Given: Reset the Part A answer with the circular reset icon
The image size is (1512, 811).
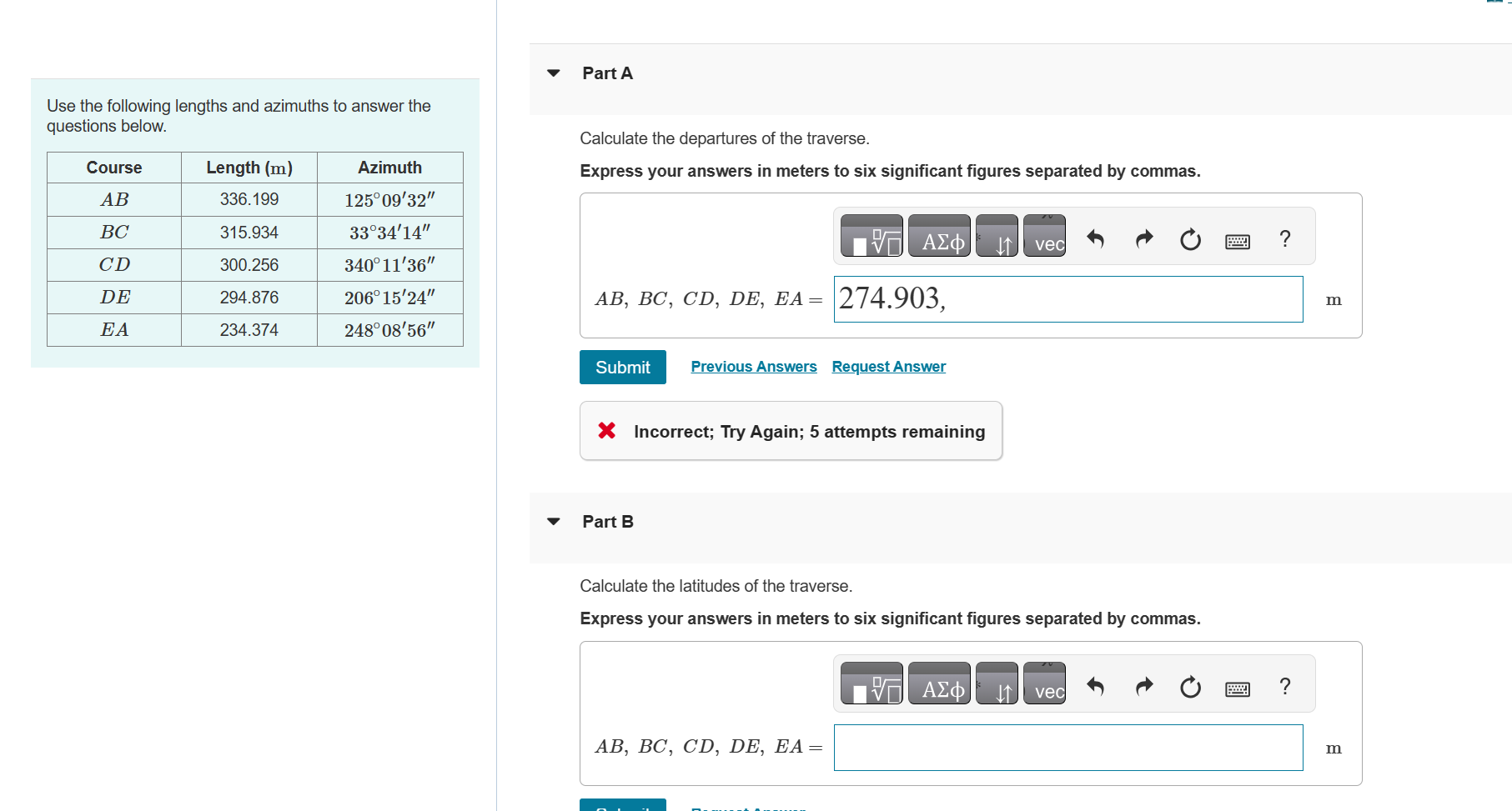Looking at the screenshot, I should coord(1190,238).
